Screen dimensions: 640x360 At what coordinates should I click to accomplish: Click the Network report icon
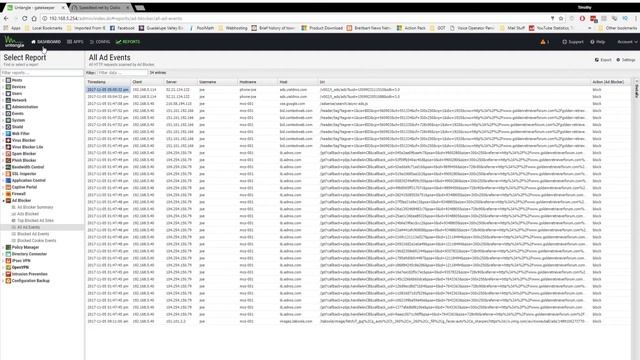pos(8,100)
